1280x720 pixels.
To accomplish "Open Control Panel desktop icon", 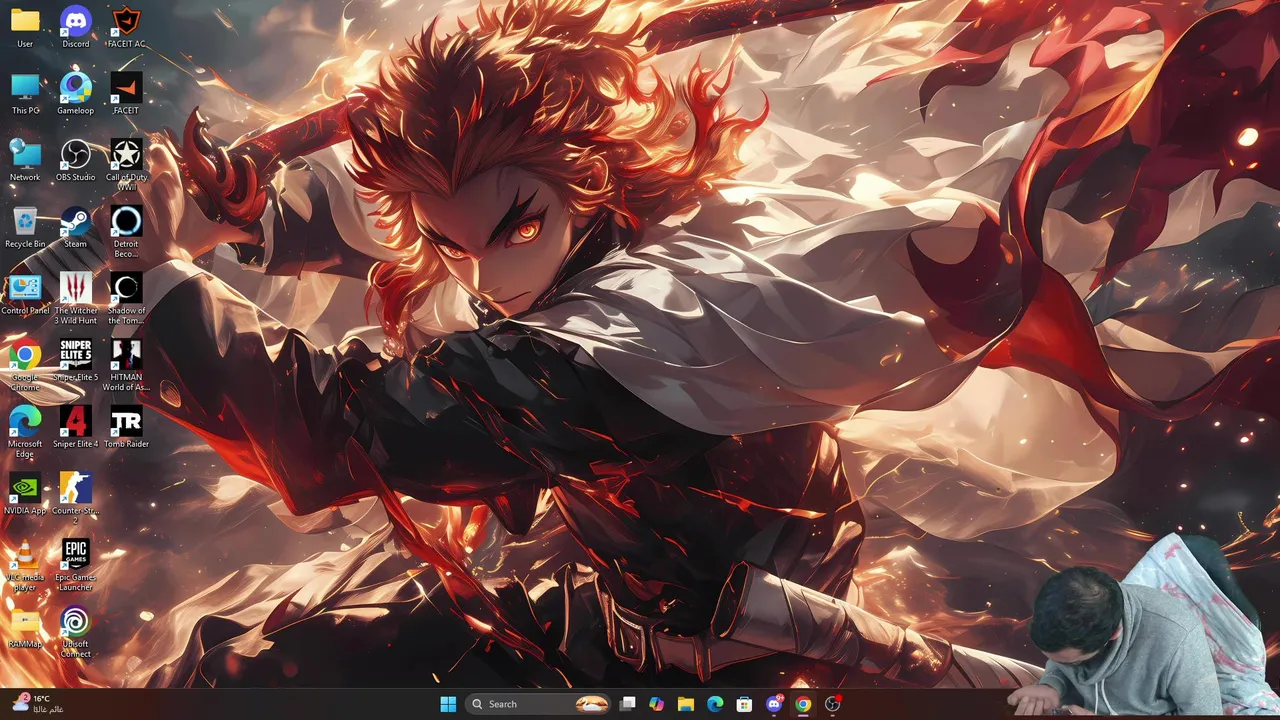I will [25, 294].
